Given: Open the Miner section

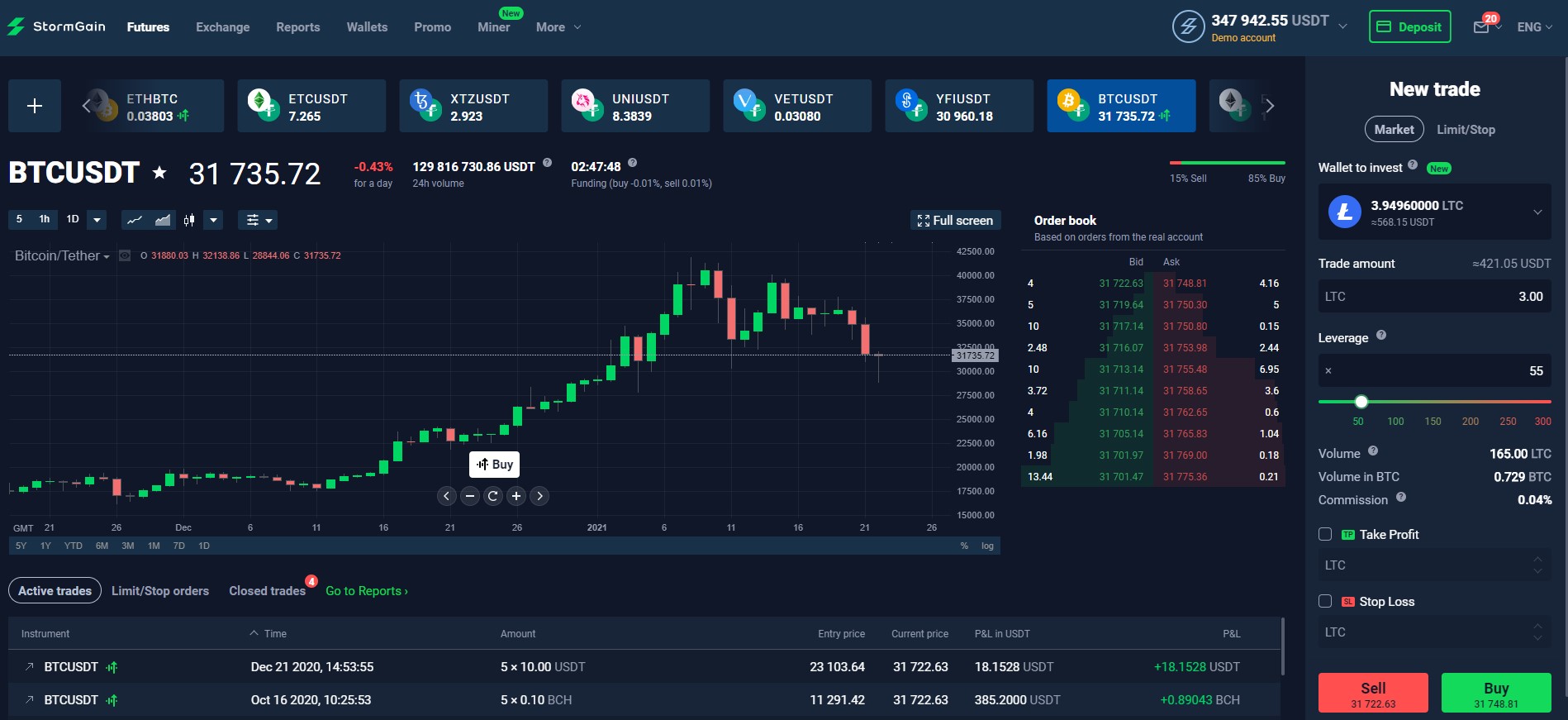Looking at the screenshot, I should point(494,27).
